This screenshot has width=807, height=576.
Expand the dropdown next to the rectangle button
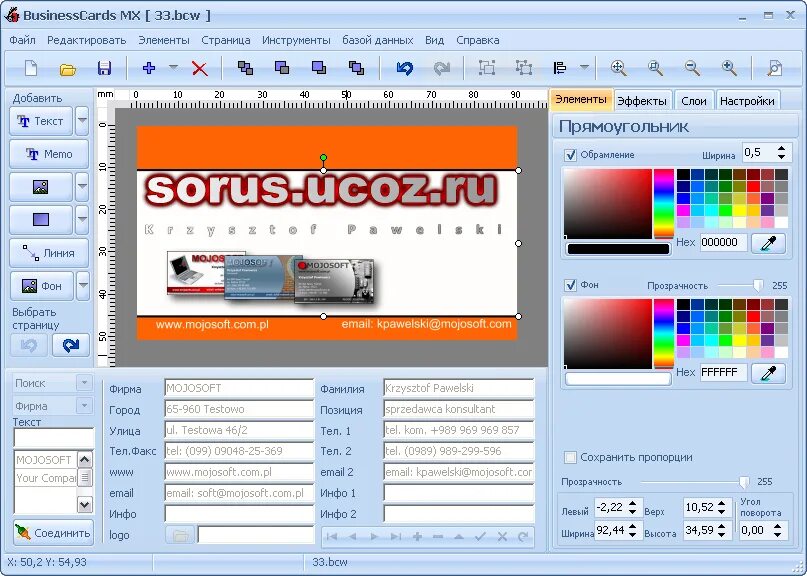pyautogui.click(x=82, y=220)
